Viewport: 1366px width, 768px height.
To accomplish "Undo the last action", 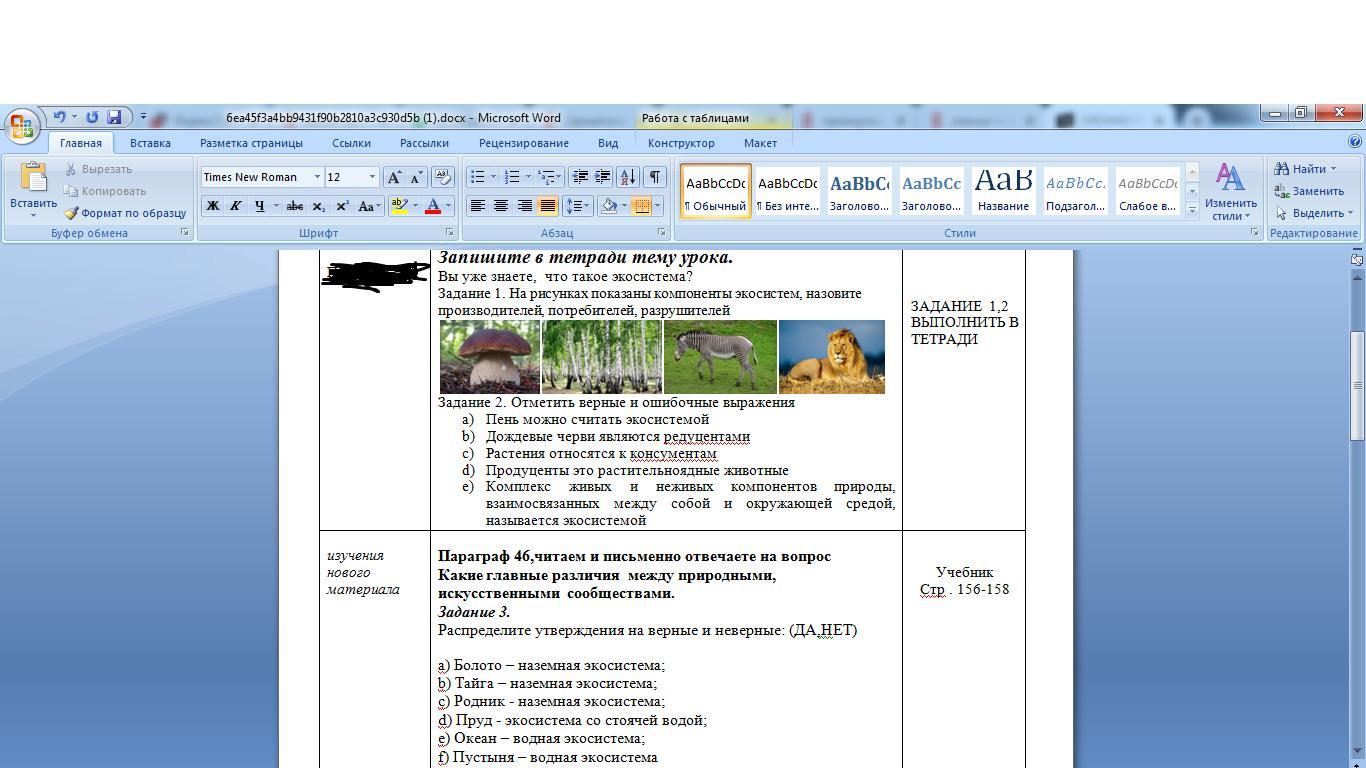I will click(60, 117).
